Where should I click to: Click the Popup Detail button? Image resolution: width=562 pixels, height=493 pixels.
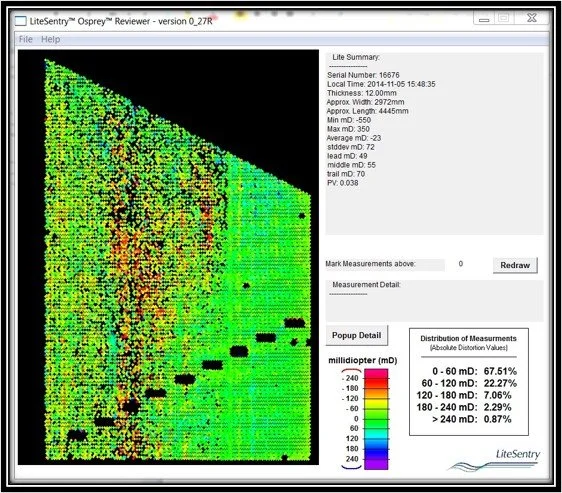pyautogui.click(x=357, y=335)
